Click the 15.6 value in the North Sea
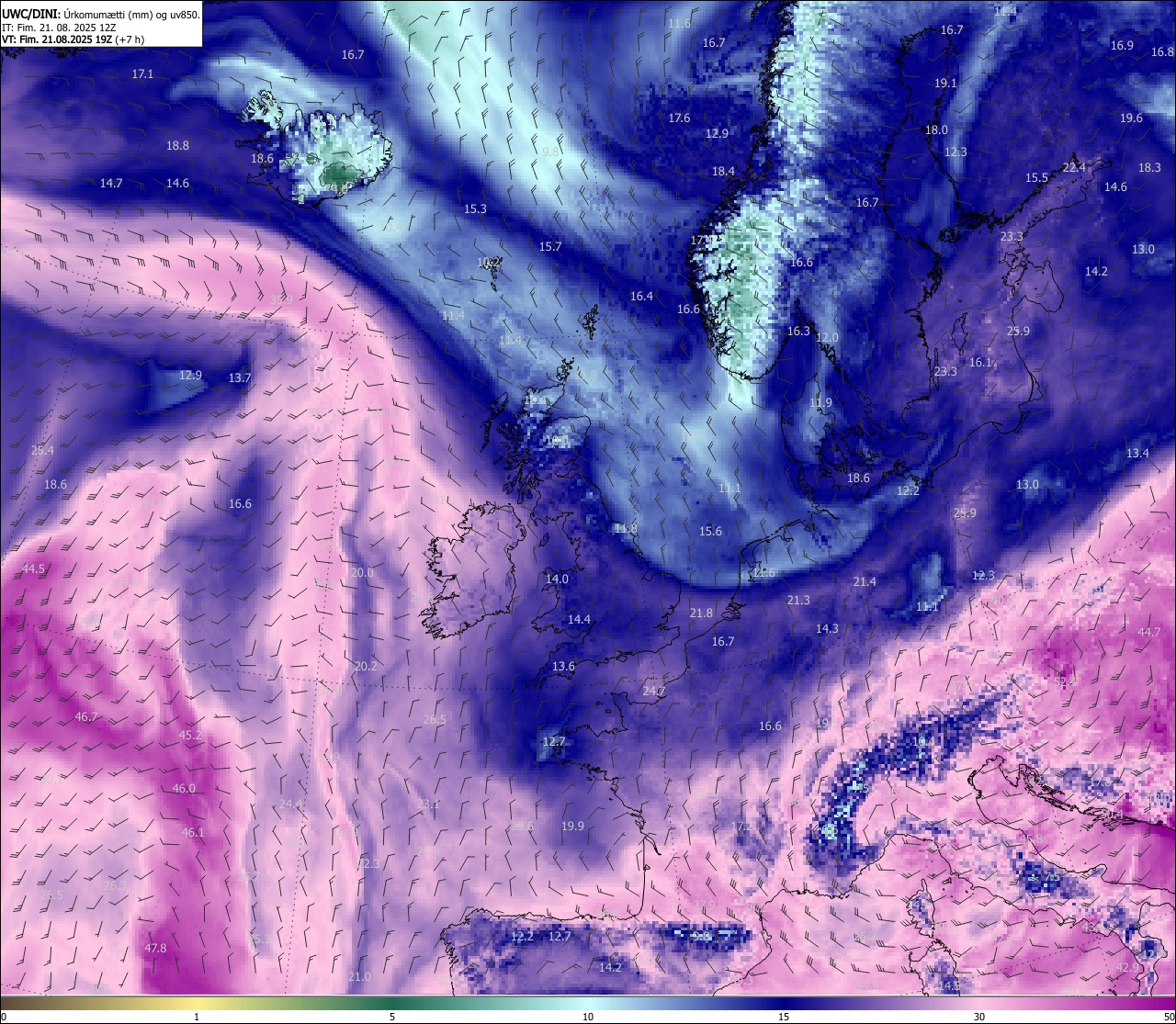 (x=710, y=531)
